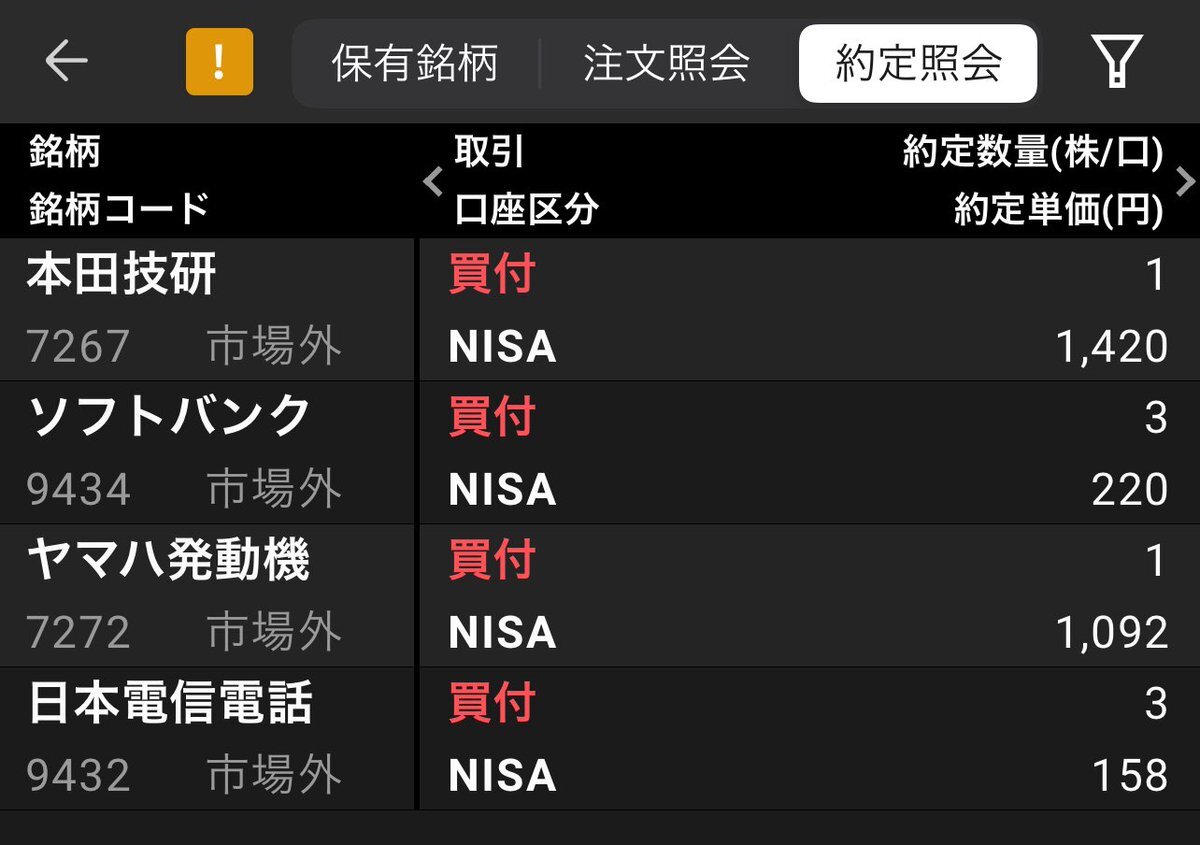Open the ソフトバンク stock row

(600, 453)
